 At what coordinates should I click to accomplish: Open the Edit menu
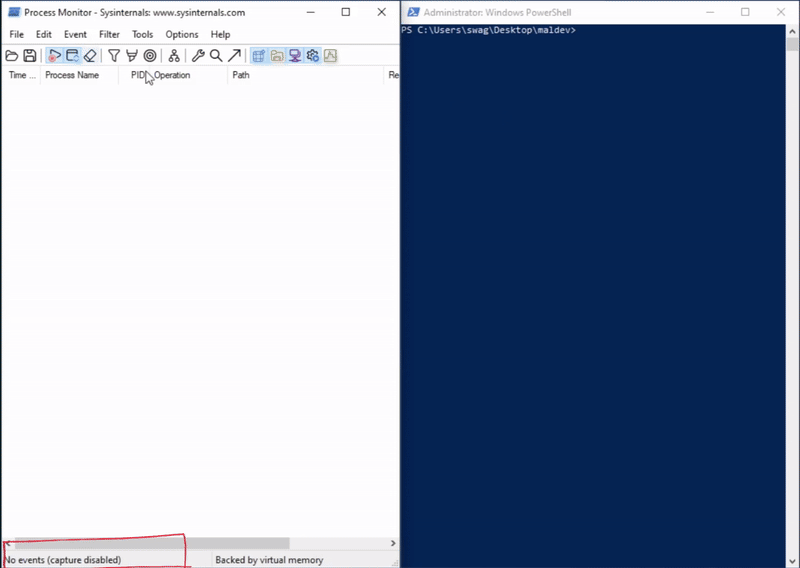point(43,34)
